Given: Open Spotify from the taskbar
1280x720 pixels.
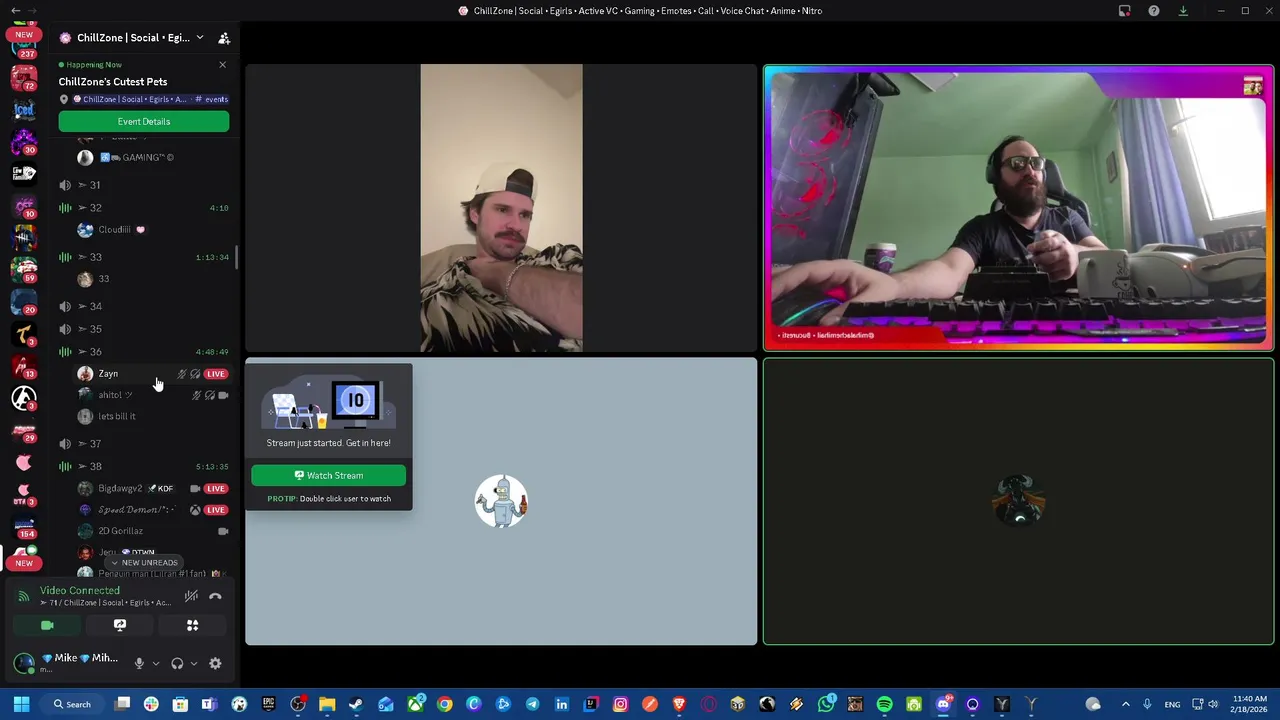Looking at the screenshot, I should click(x=884, y=704).
